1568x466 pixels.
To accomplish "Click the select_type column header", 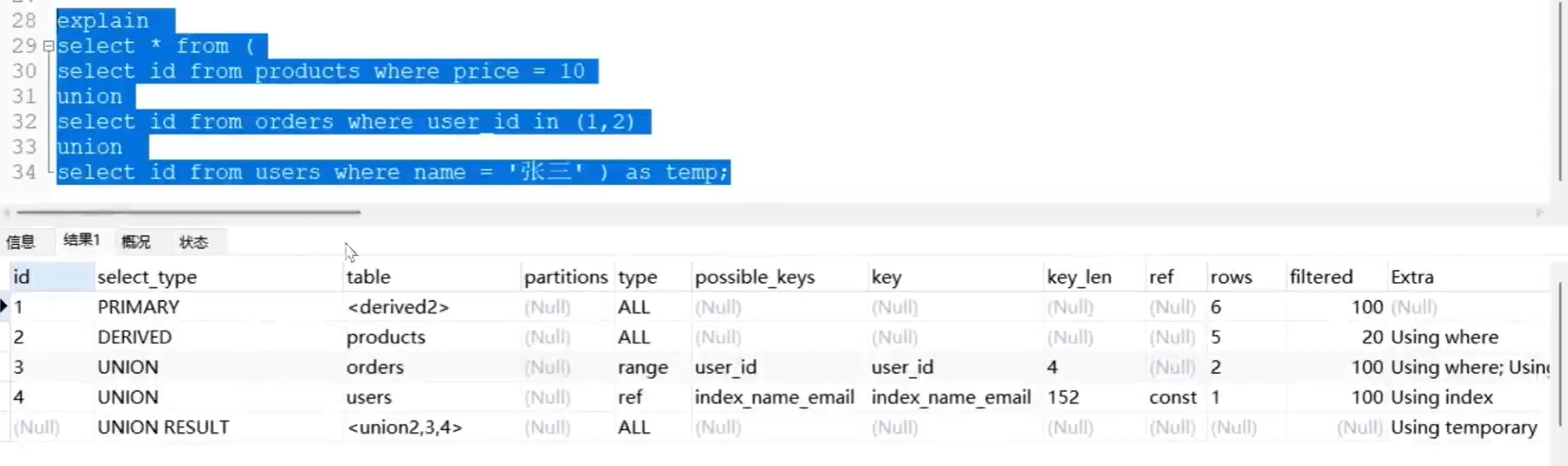I will pos(147,277).
